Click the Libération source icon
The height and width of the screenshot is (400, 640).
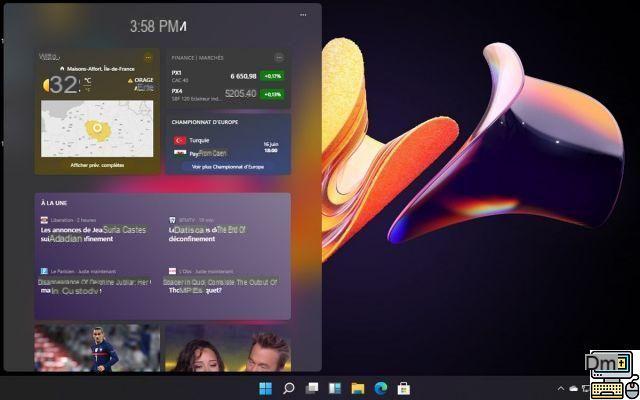pos(44,220)
